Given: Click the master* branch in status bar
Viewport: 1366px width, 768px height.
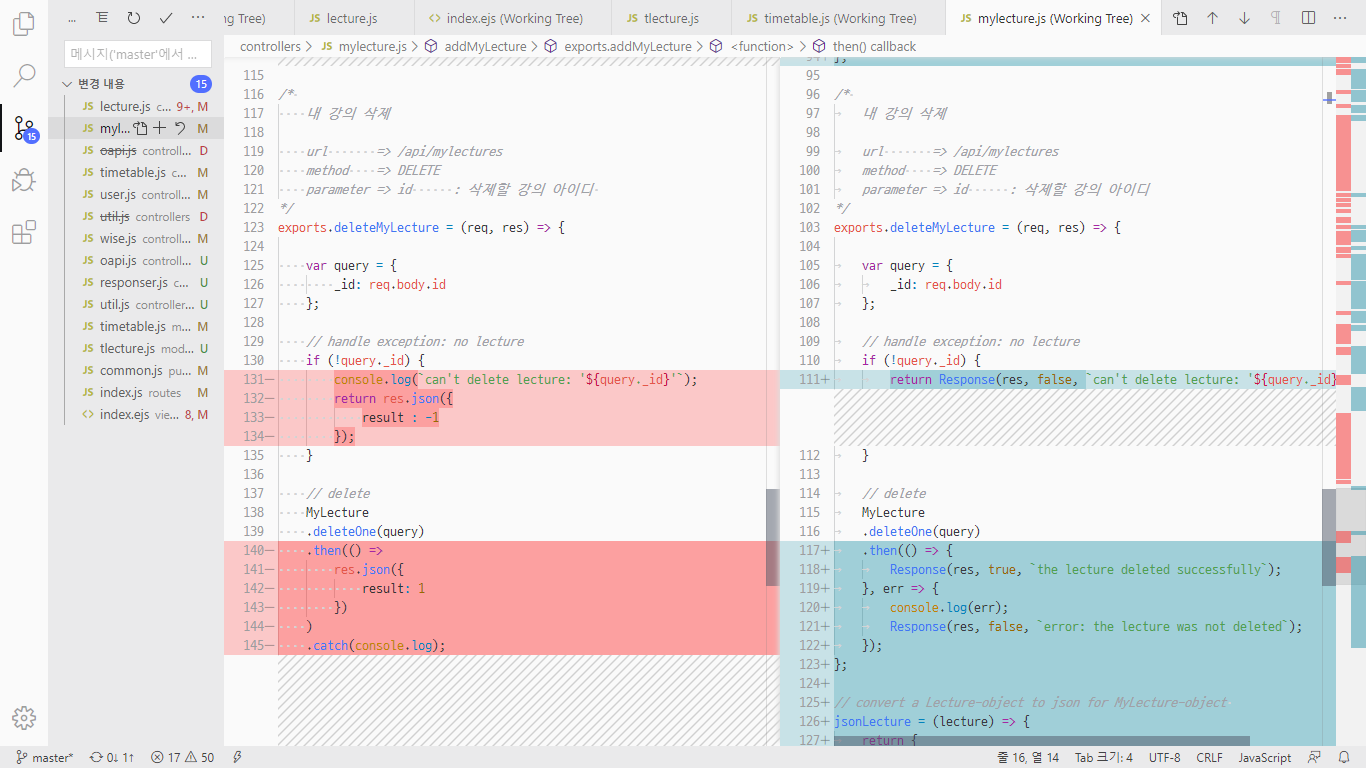Looking at the screenshot, I should click(x=45, y=758).
